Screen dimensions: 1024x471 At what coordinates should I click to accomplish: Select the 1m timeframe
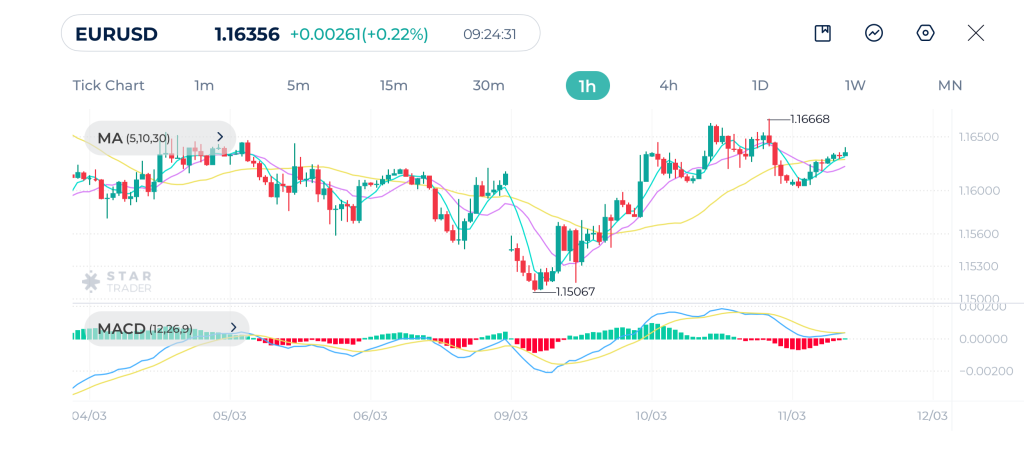pyautogui.click(x=204, y=86)
